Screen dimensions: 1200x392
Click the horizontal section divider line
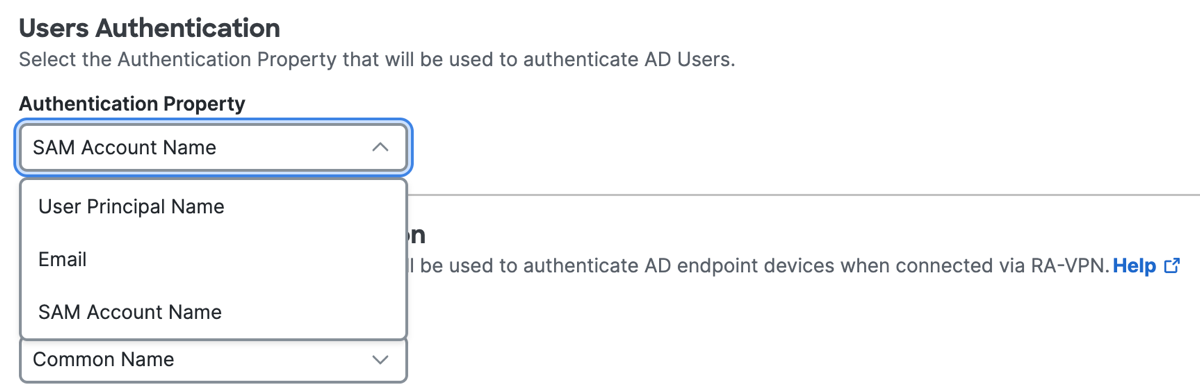coord(804,194)
